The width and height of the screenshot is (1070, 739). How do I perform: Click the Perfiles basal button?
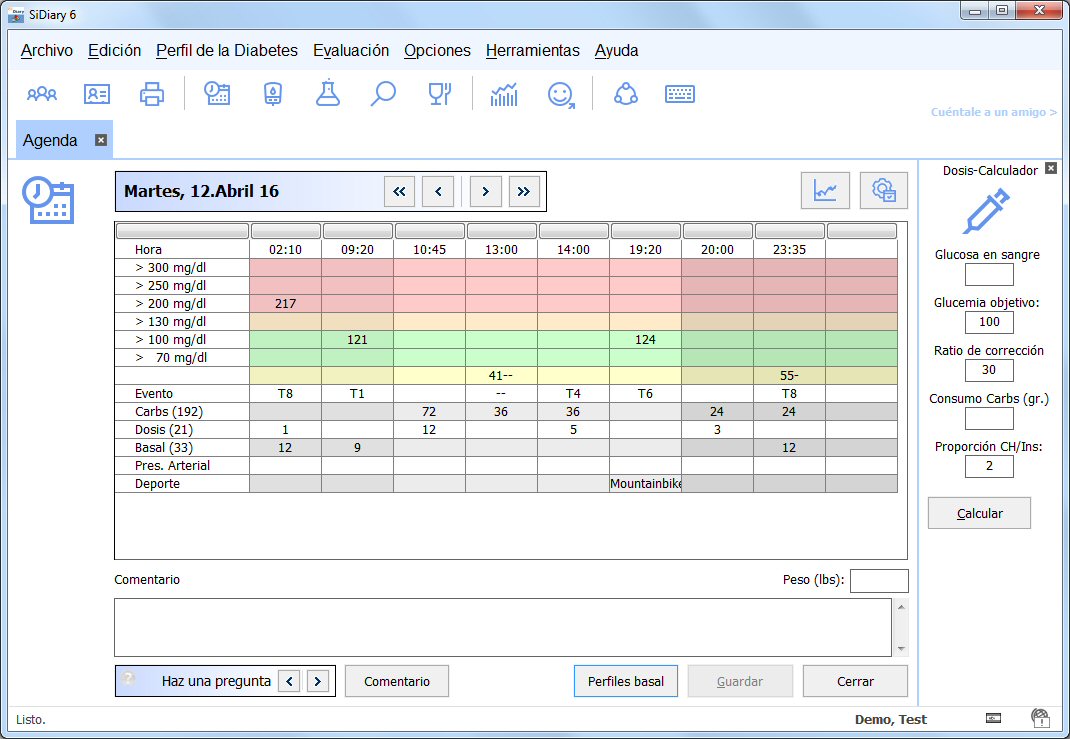pos(626,681)
